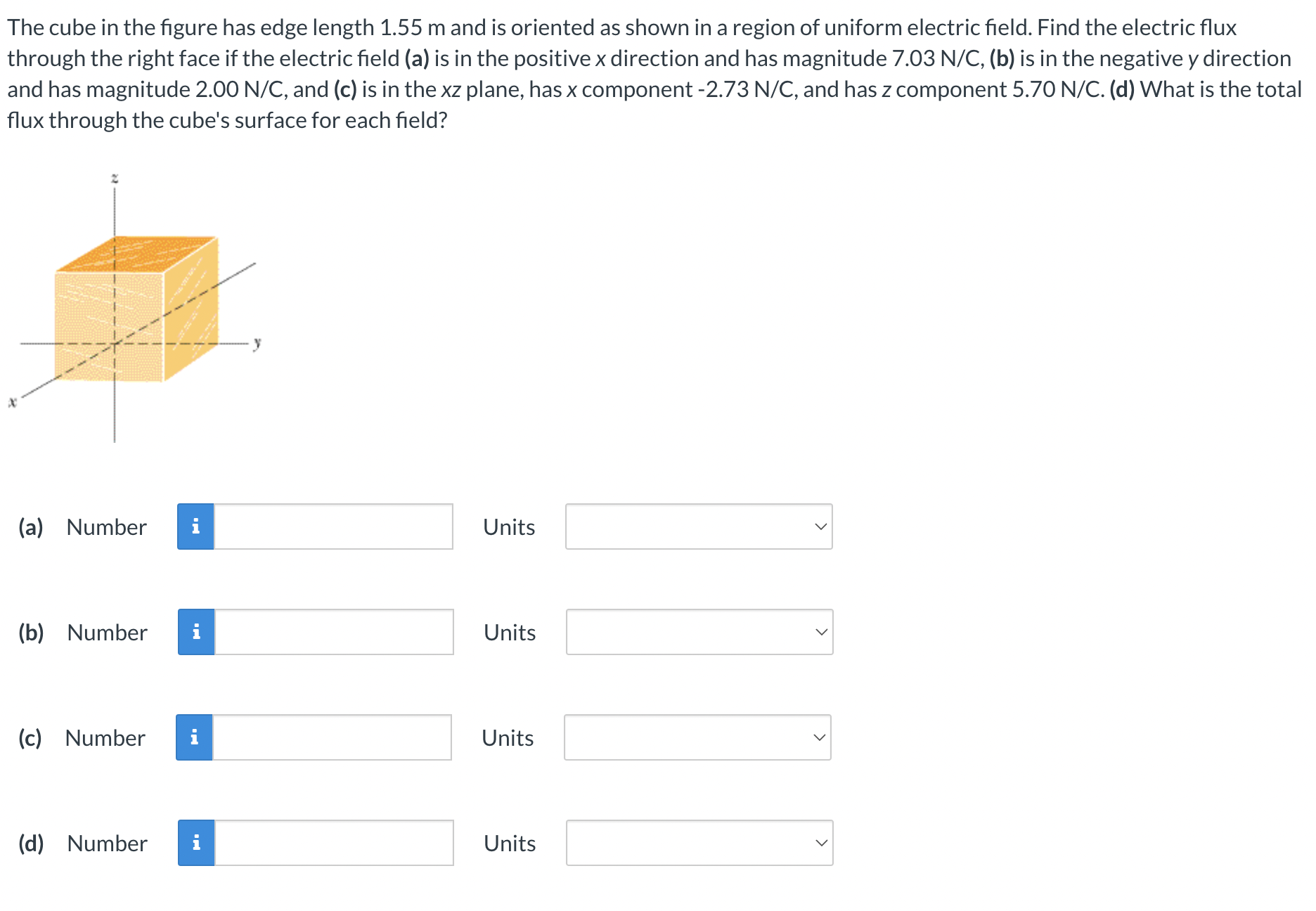Open the Units combo box for part (d)
1316x911 pixels.
click(x=699, y=843)
